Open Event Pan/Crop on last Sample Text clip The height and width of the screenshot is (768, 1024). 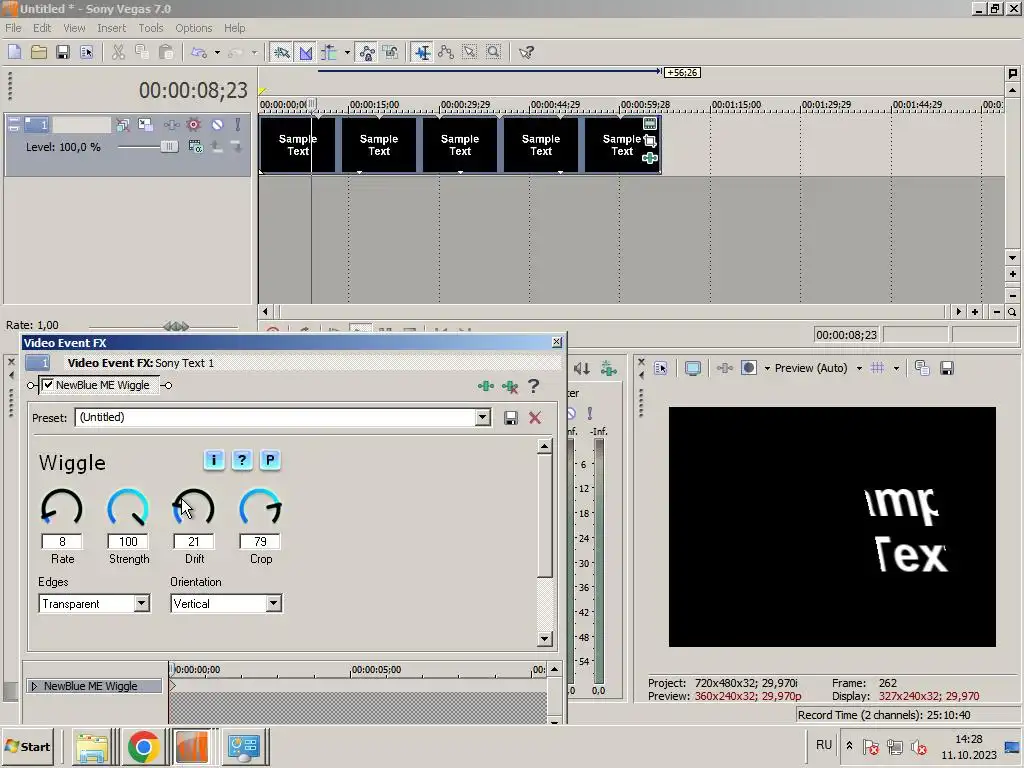click(x=650, y=140)
